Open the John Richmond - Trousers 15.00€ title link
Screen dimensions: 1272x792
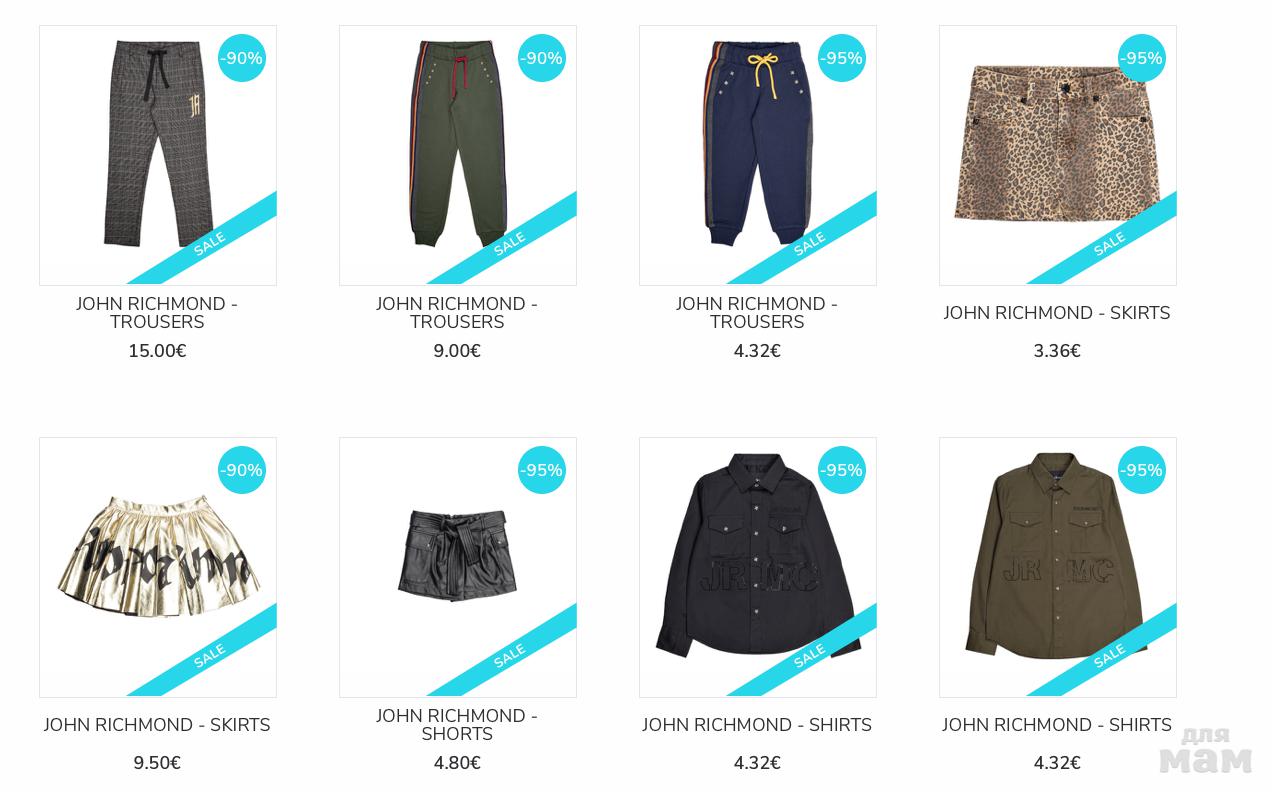(157, 313)
